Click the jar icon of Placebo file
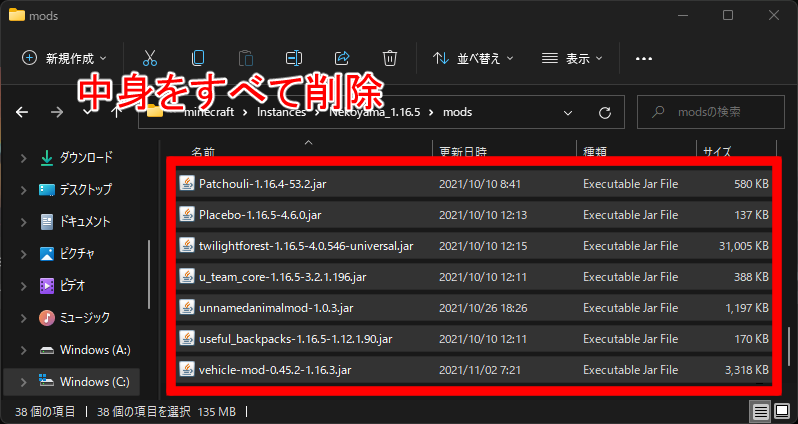The height and width of the screenshot is (424, 798). pos(187,215)
